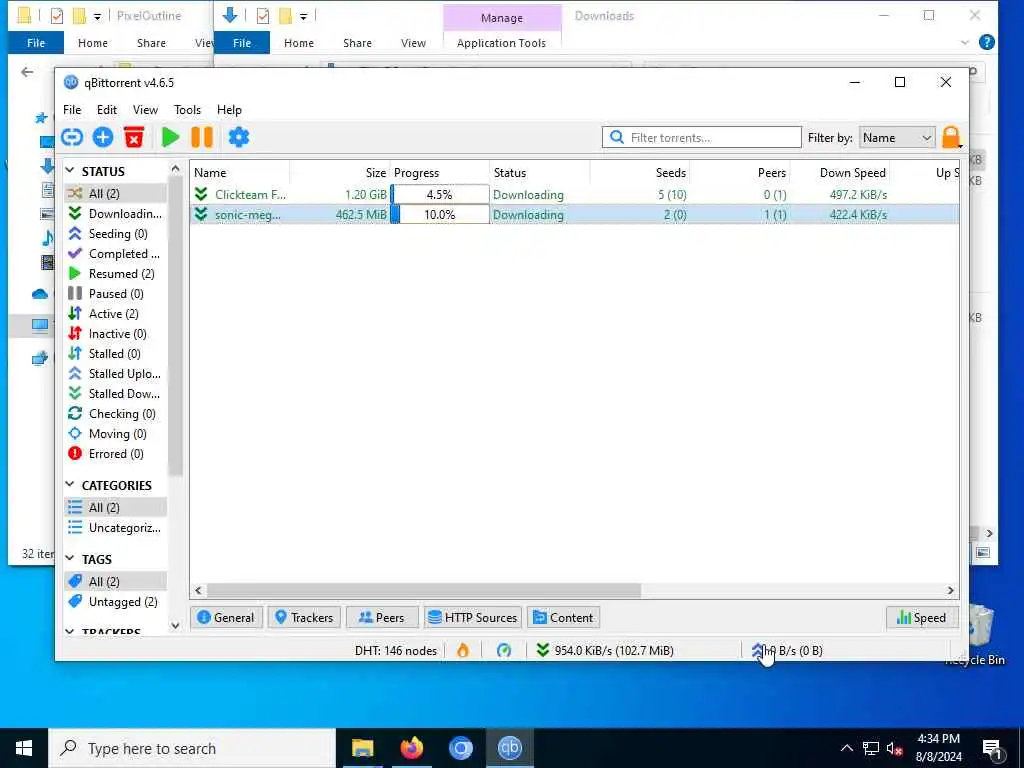This screenshot has height=768, width=1024.
Task: Select the Completed status filter
Action: point(115,254)
